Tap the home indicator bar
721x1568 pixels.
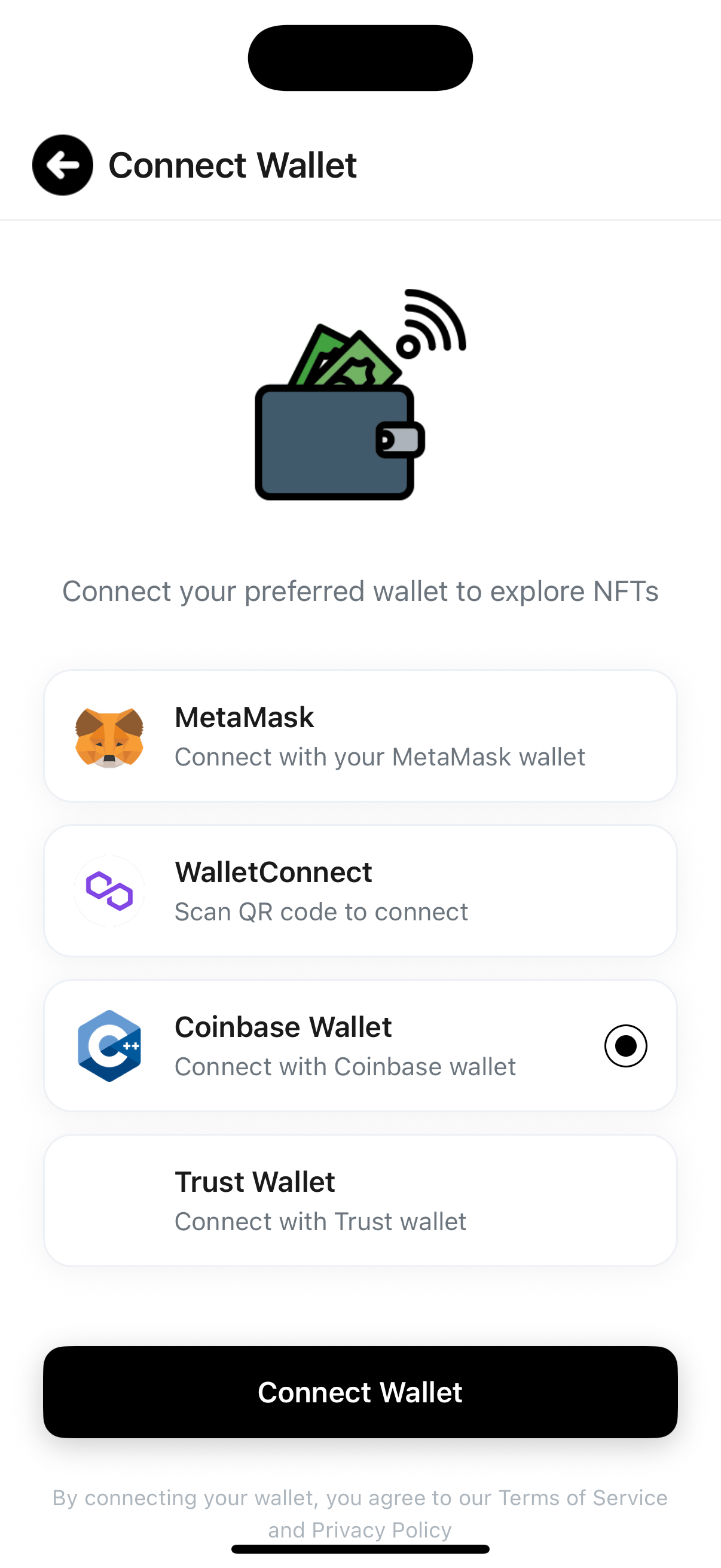click(x=360, y=1548)
